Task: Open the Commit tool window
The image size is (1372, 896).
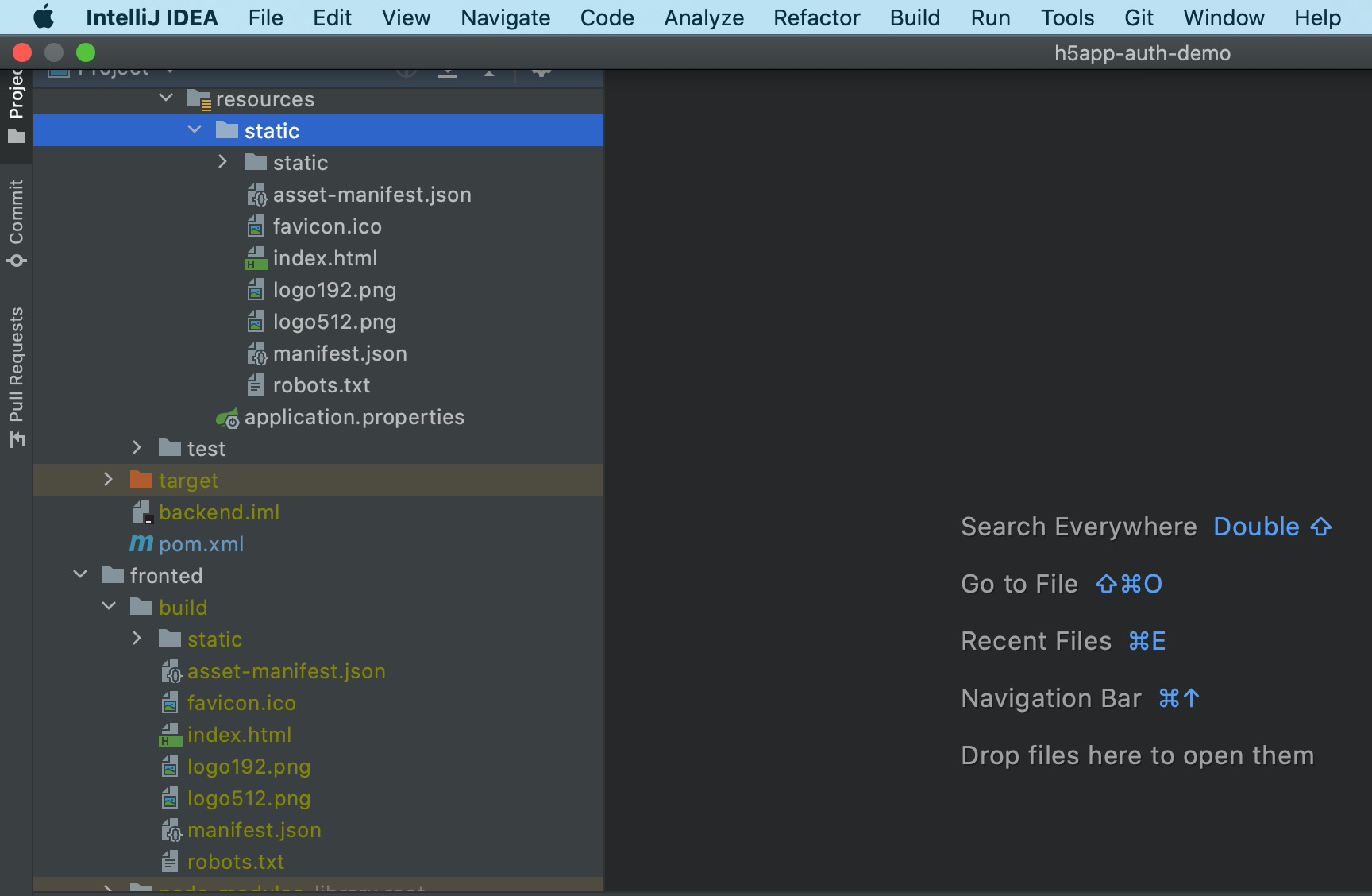Action: pyautogui.click(x=16, y=221)
